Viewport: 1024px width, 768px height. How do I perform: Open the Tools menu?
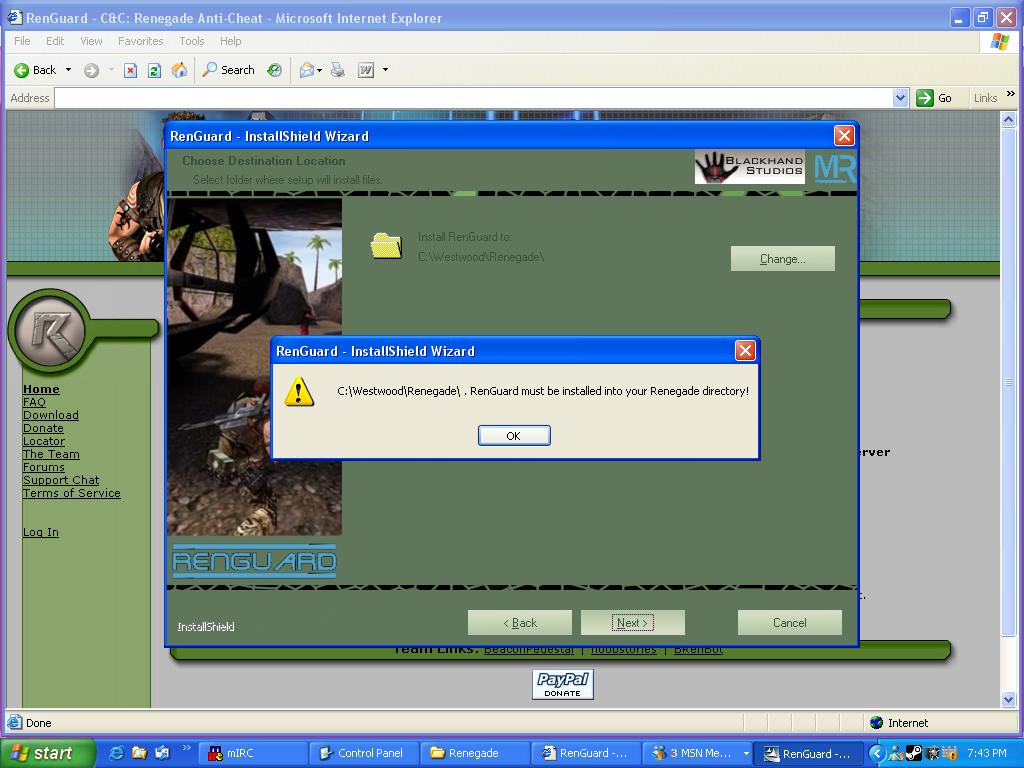point(191,41)
